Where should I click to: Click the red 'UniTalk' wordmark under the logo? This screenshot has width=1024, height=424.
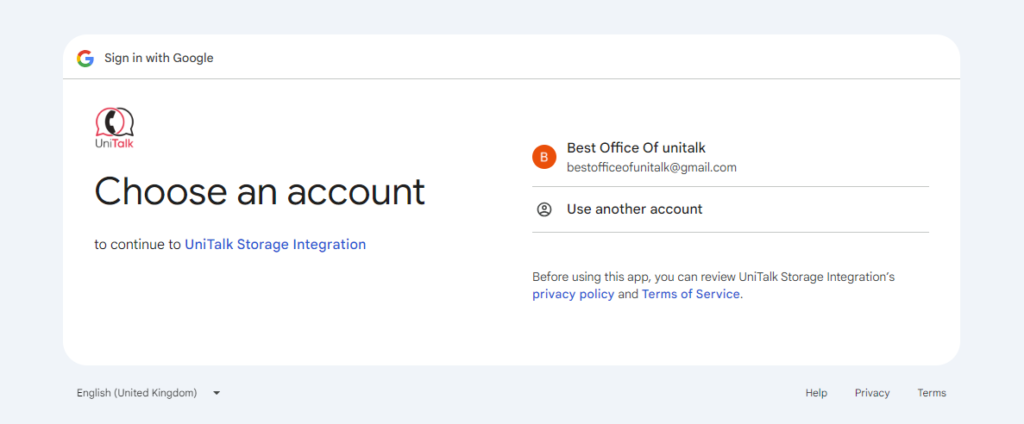click(x=115, y=144)
